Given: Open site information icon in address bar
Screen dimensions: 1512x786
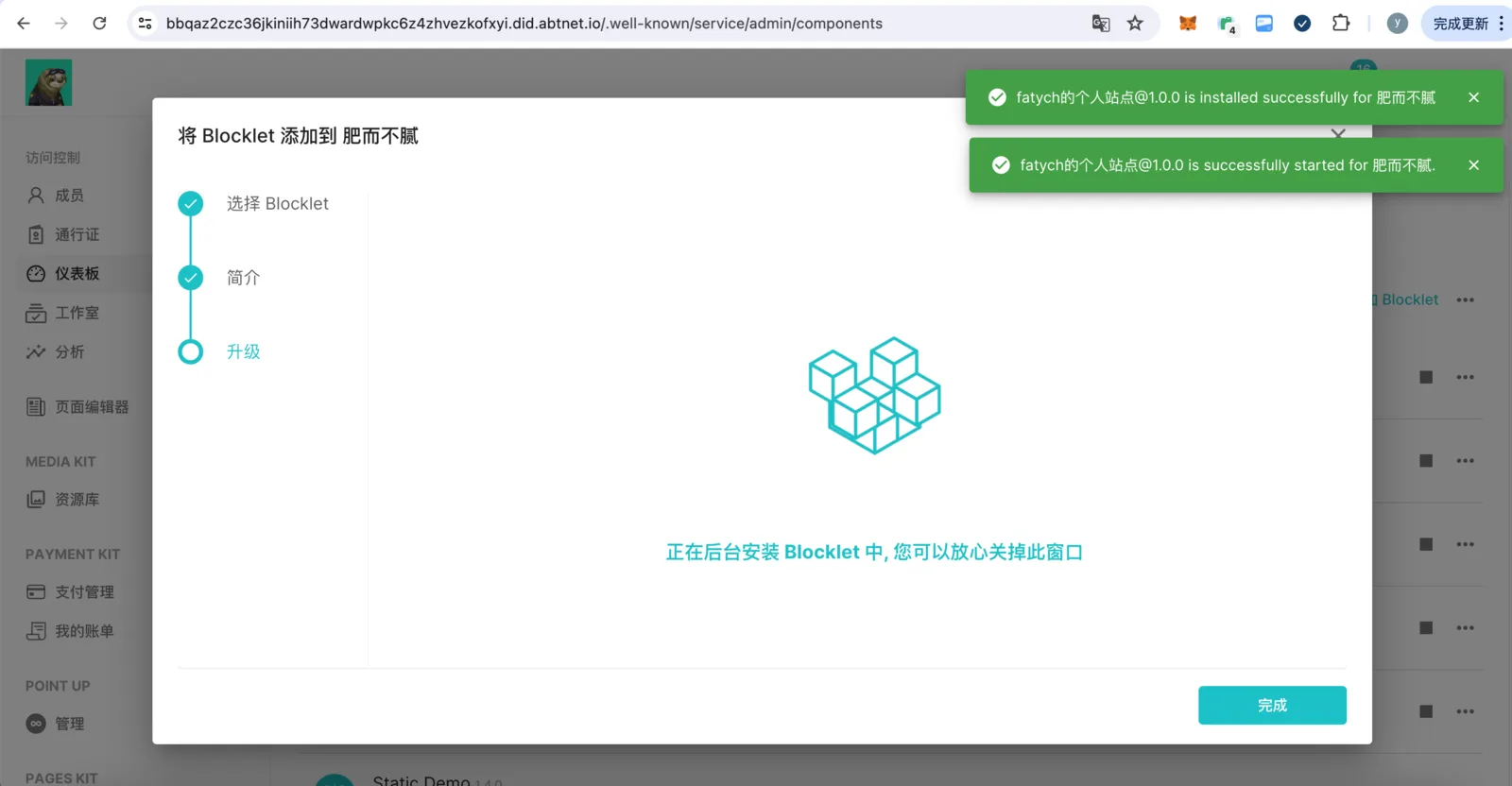Looking at the screenshot, I should point(145,24).
